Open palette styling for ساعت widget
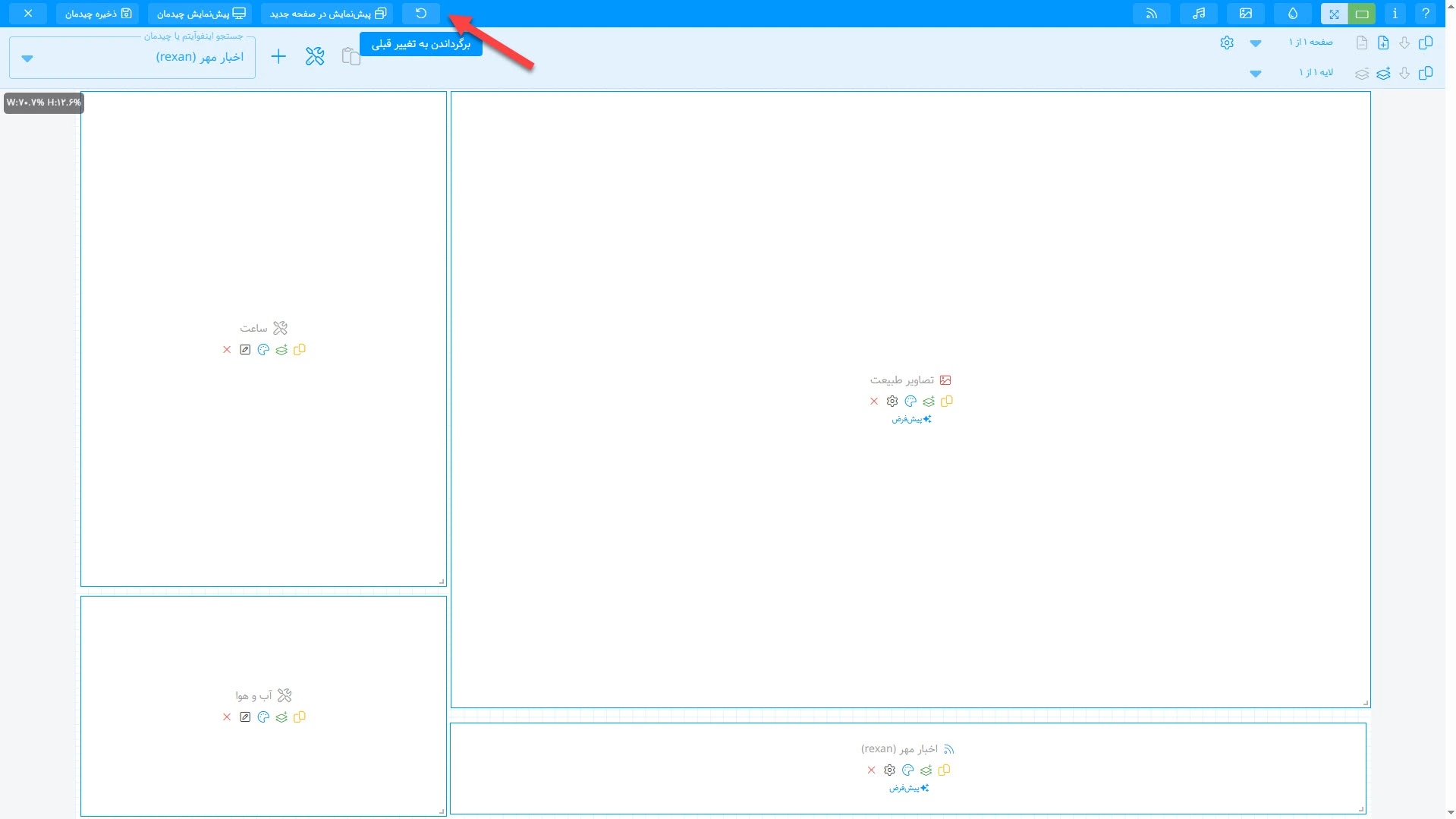The height and width of the screenshot is (819, 1456). (263, 350)
